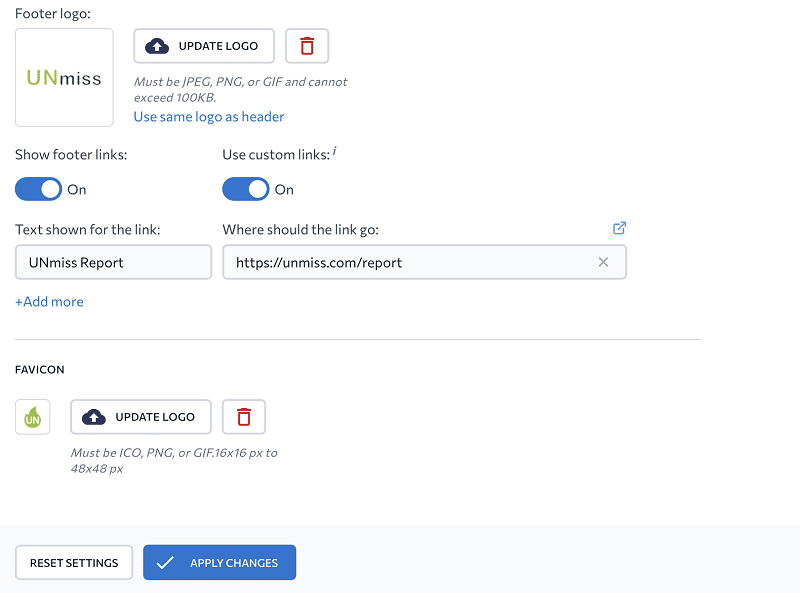This screenshot has width=800, height=593.
Task: Click Update Logo for favicon
Action: [x=141, y=417]
